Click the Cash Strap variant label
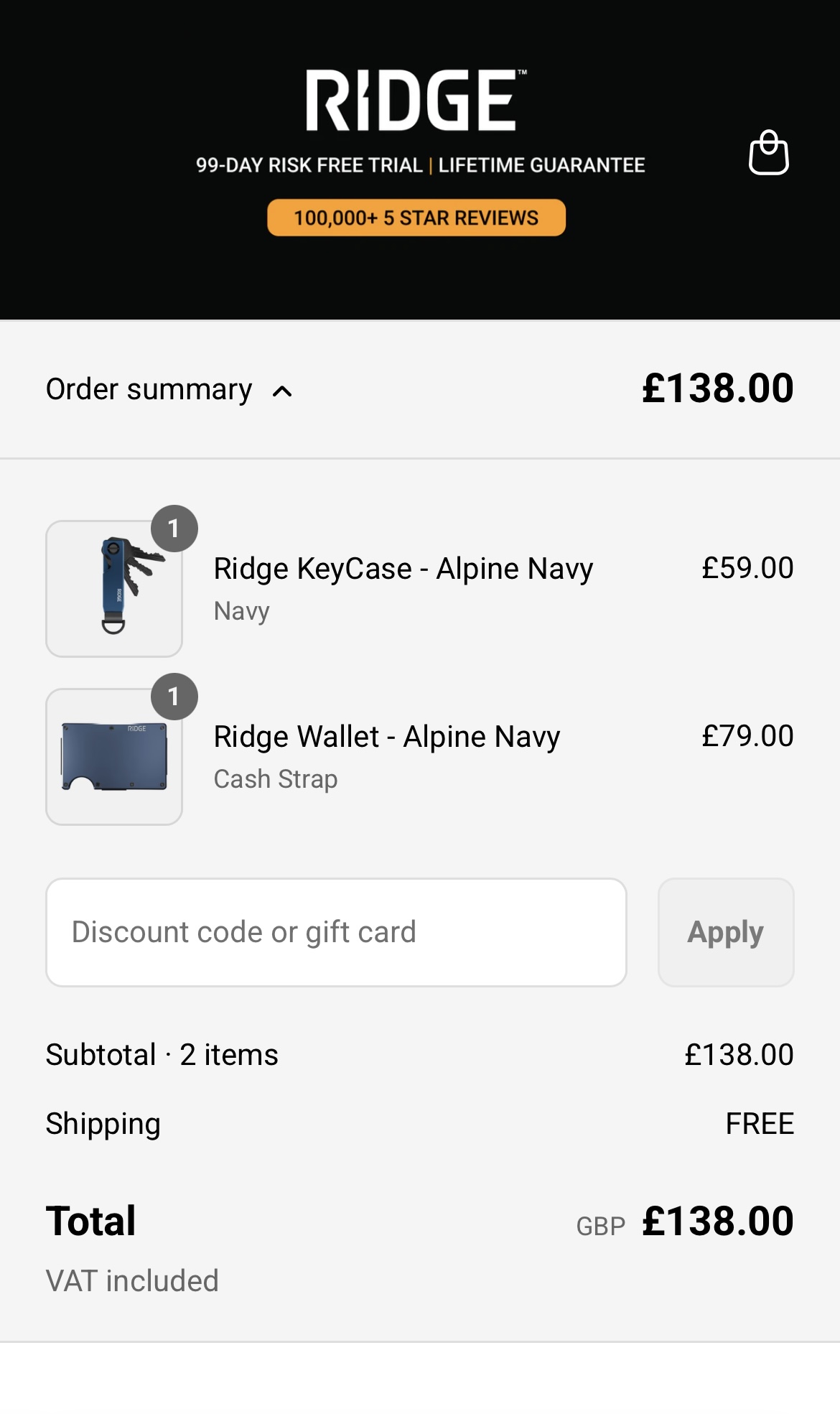The image size is (840, 1414). point(276,779)
